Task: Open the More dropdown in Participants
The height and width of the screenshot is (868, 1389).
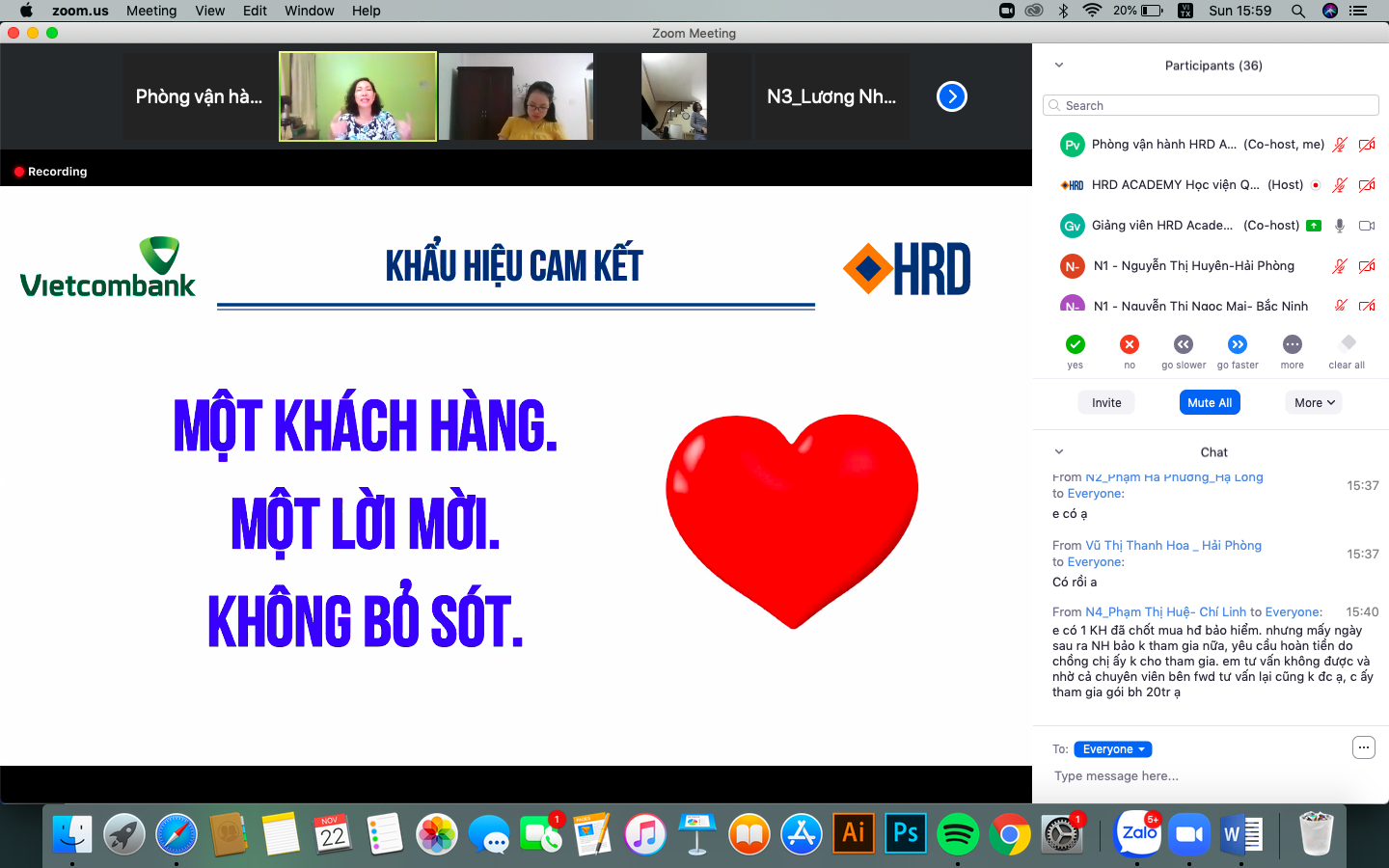Action: click(x=1314, y=403)
